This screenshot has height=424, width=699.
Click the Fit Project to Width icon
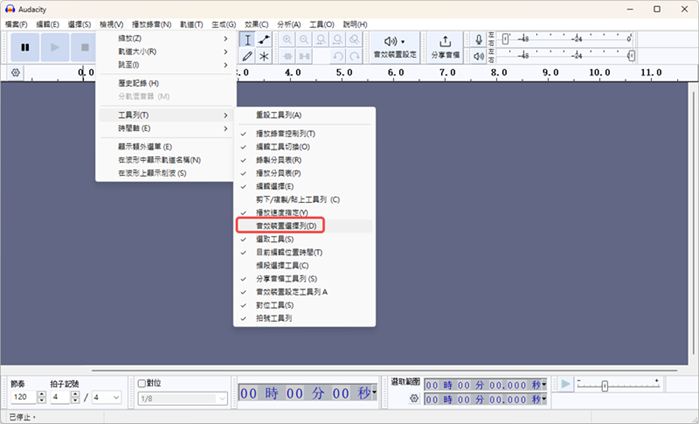(337, 40)
